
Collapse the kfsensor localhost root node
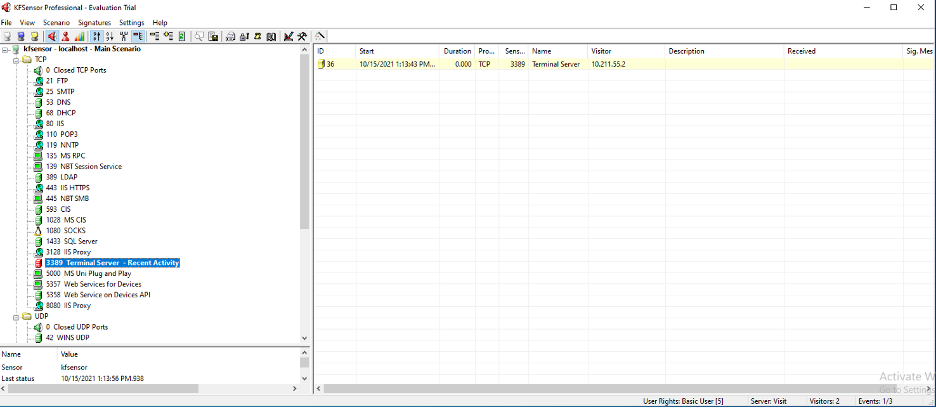click(5, 49)
